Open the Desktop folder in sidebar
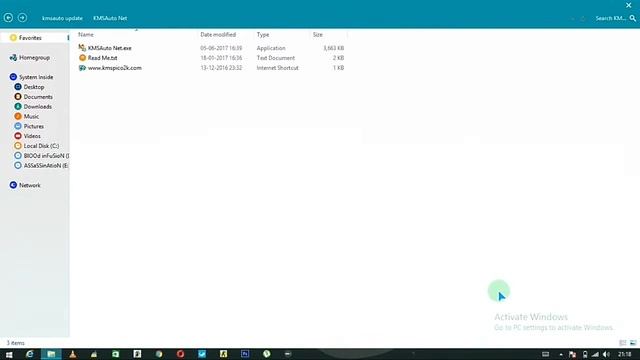The height and width of the screenshot is (360, 640). [33, 87]
